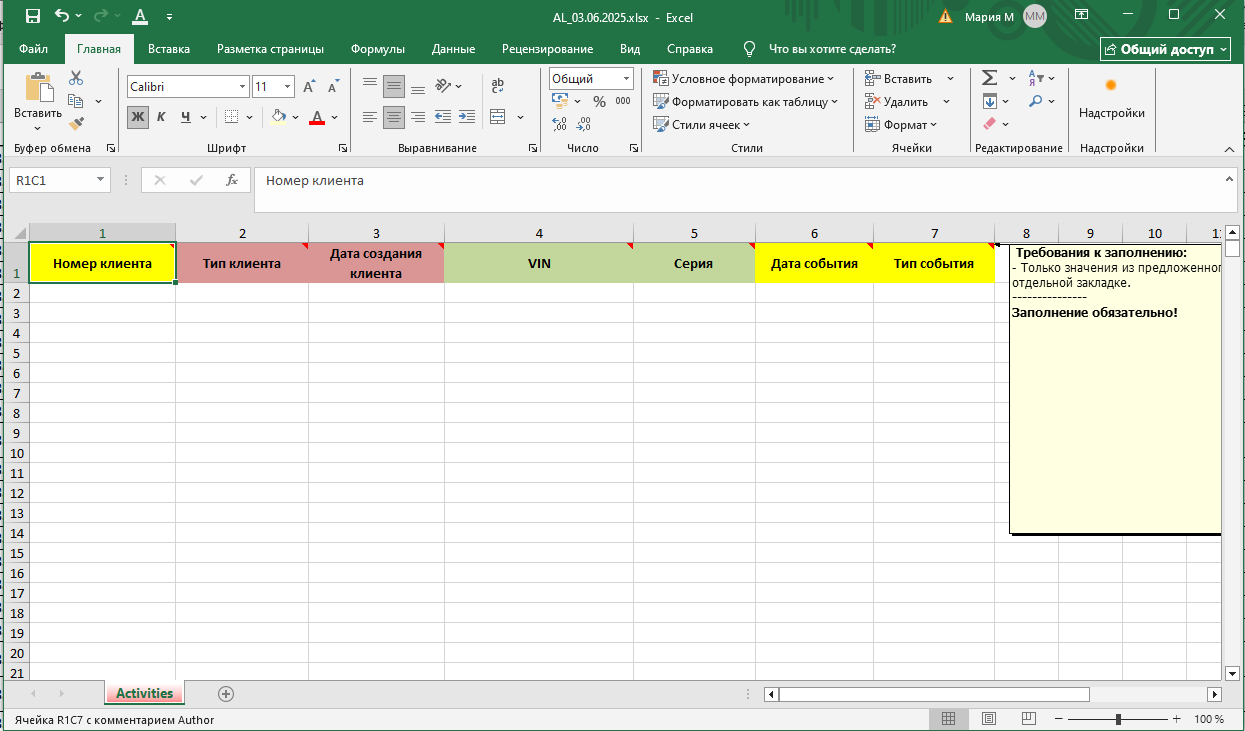This screenshot has height=731, width=1245.
Task: Click the Cut scissors icon
Action: 76,78
